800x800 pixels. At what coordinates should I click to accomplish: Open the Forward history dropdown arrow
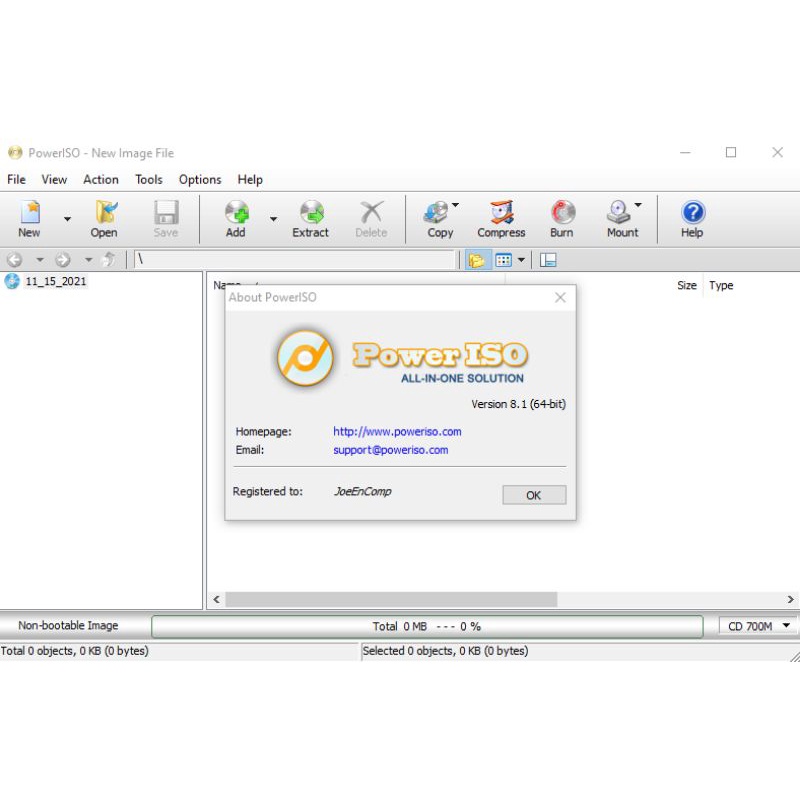click(x=89, y=260)
